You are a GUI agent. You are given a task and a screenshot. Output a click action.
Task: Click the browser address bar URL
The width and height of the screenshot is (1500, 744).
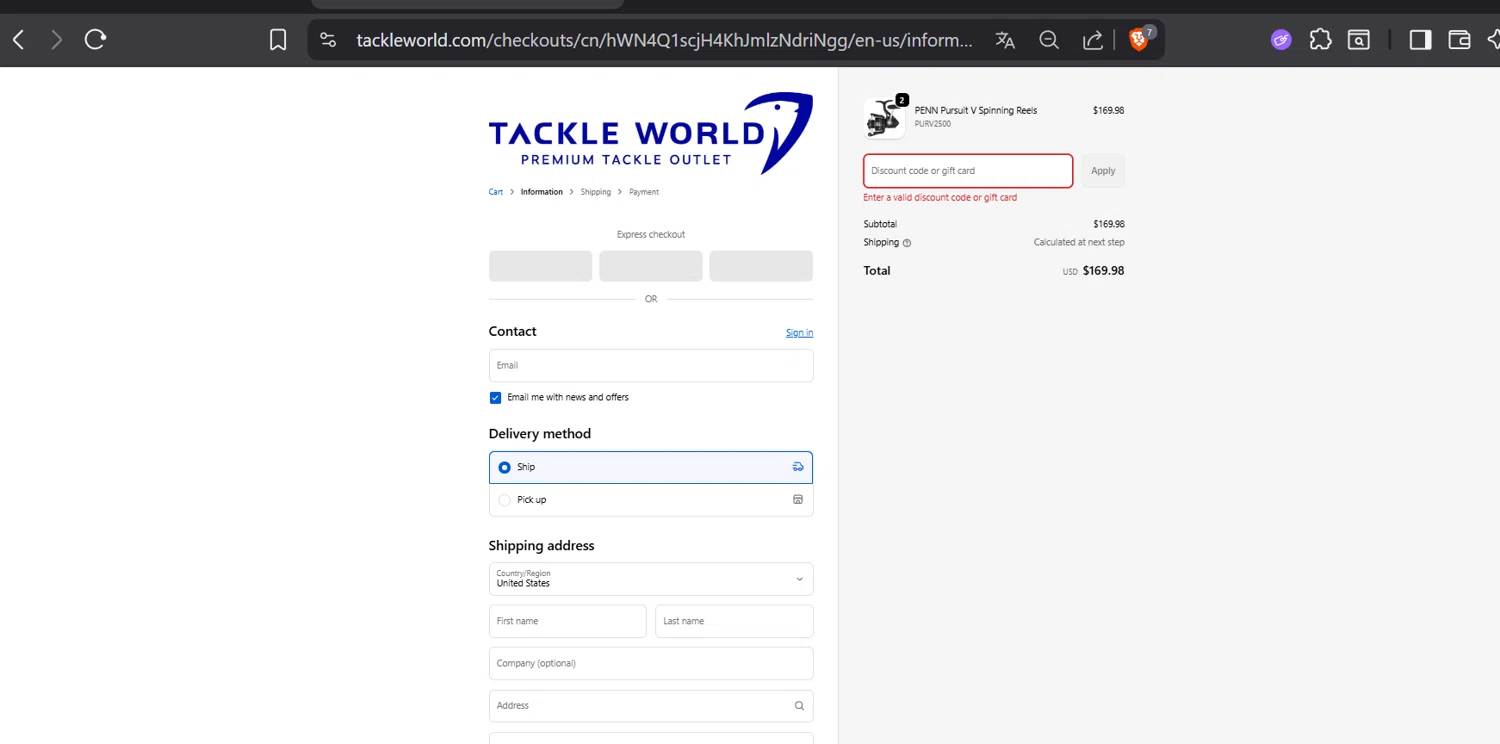[664, 40]
